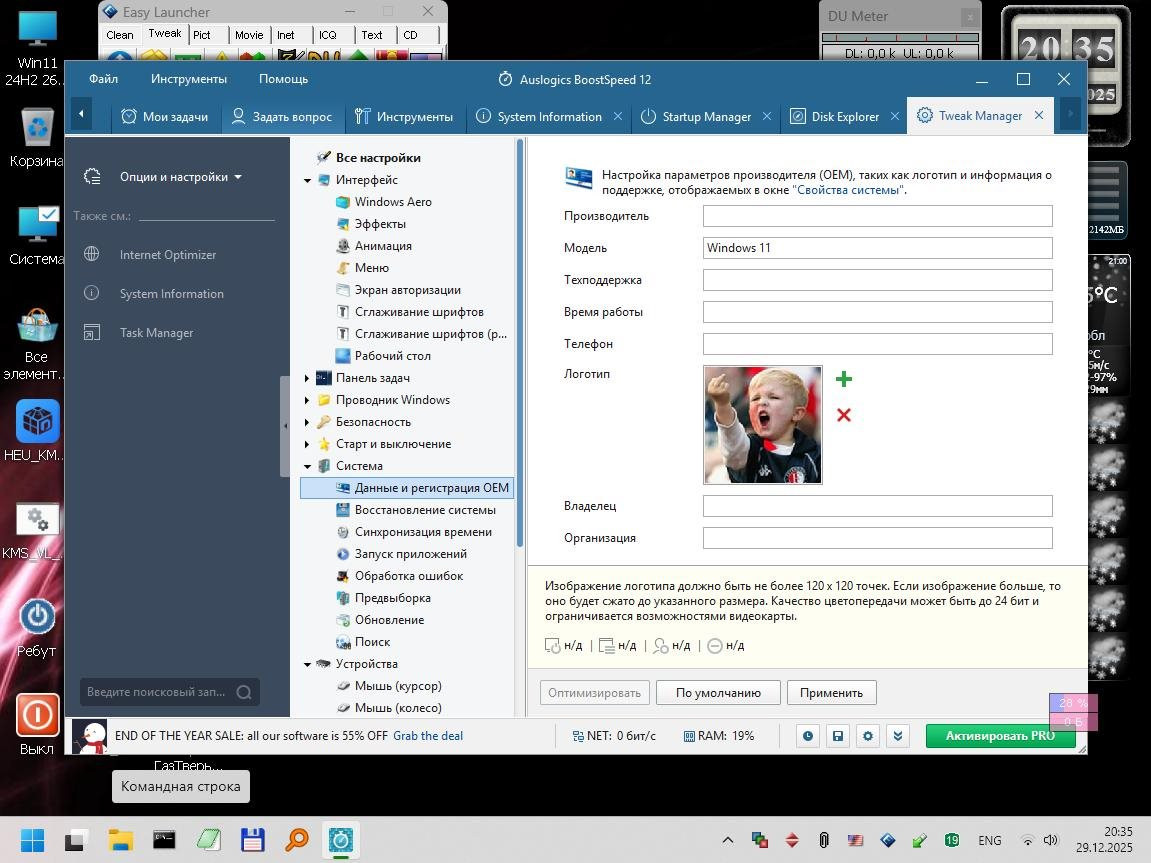This screenshot has height=863, width=1151.
Task: Open the Помощь menu
Action: tap(283, 79)
